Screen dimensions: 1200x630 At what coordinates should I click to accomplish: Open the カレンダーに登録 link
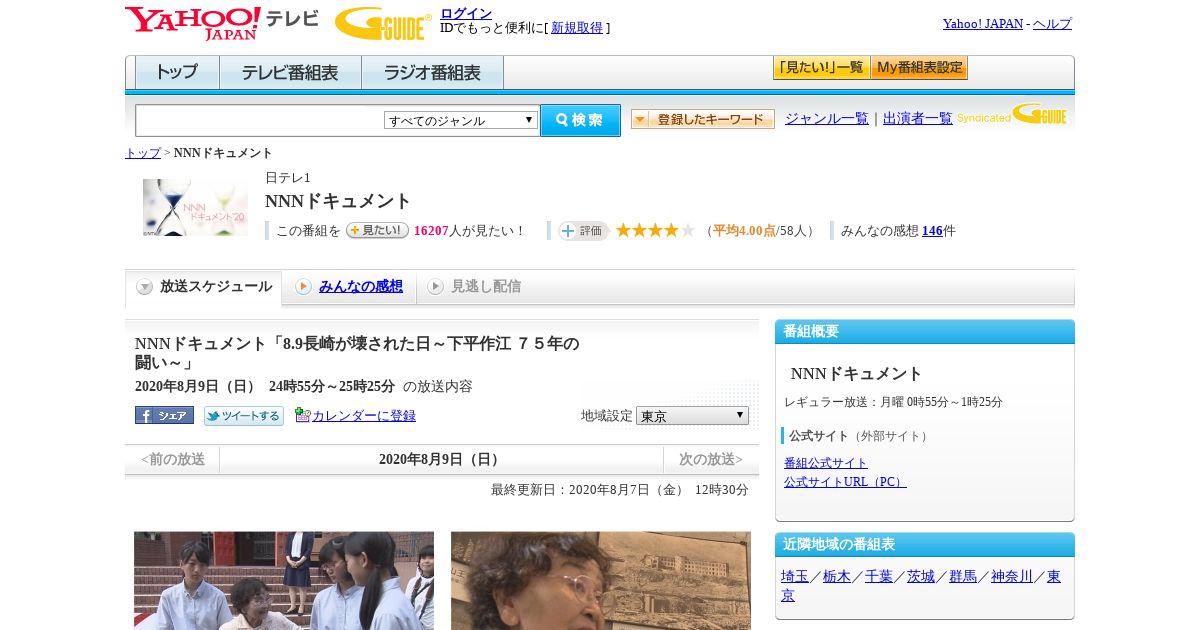click(364, 415)
